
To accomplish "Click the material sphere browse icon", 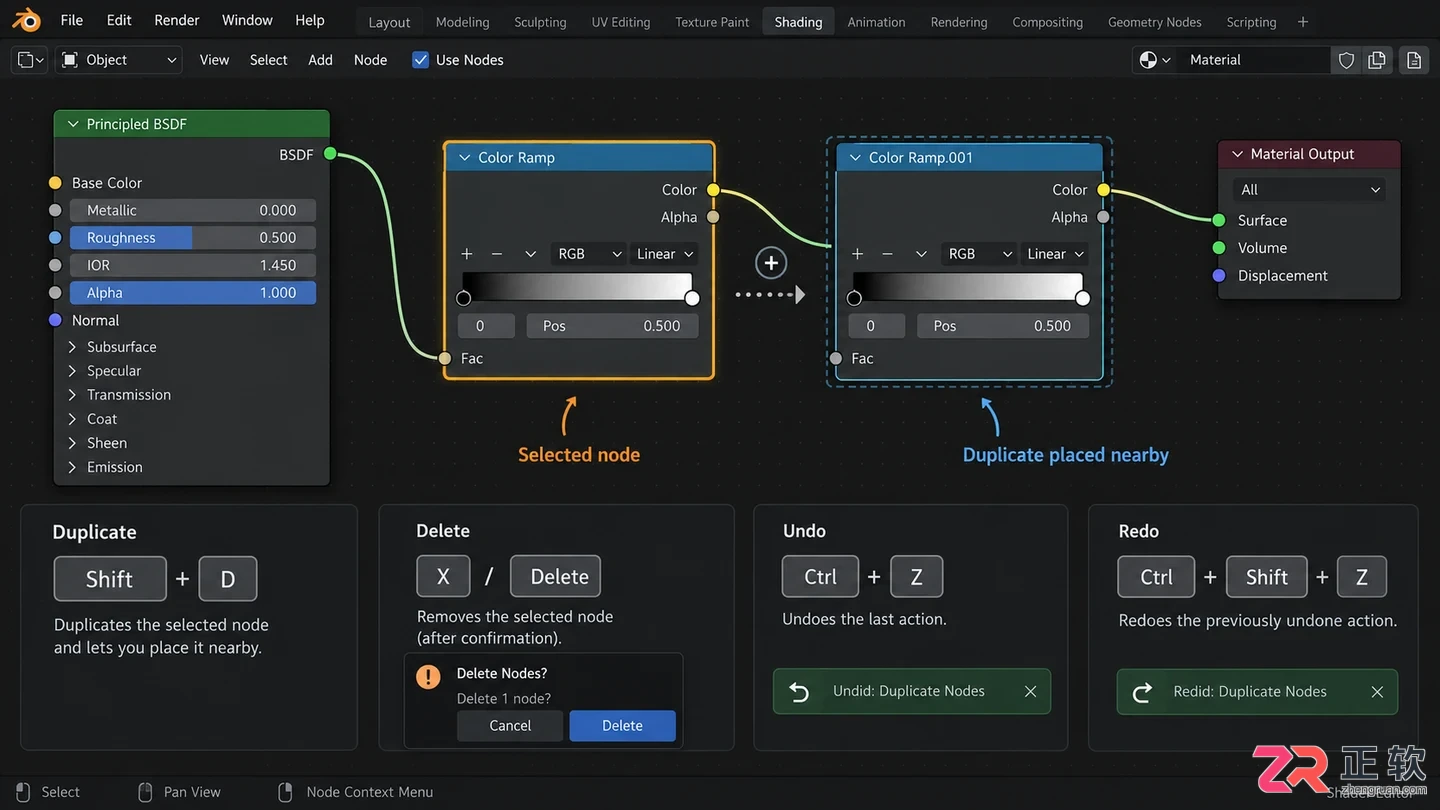I will click(1154, 60).
